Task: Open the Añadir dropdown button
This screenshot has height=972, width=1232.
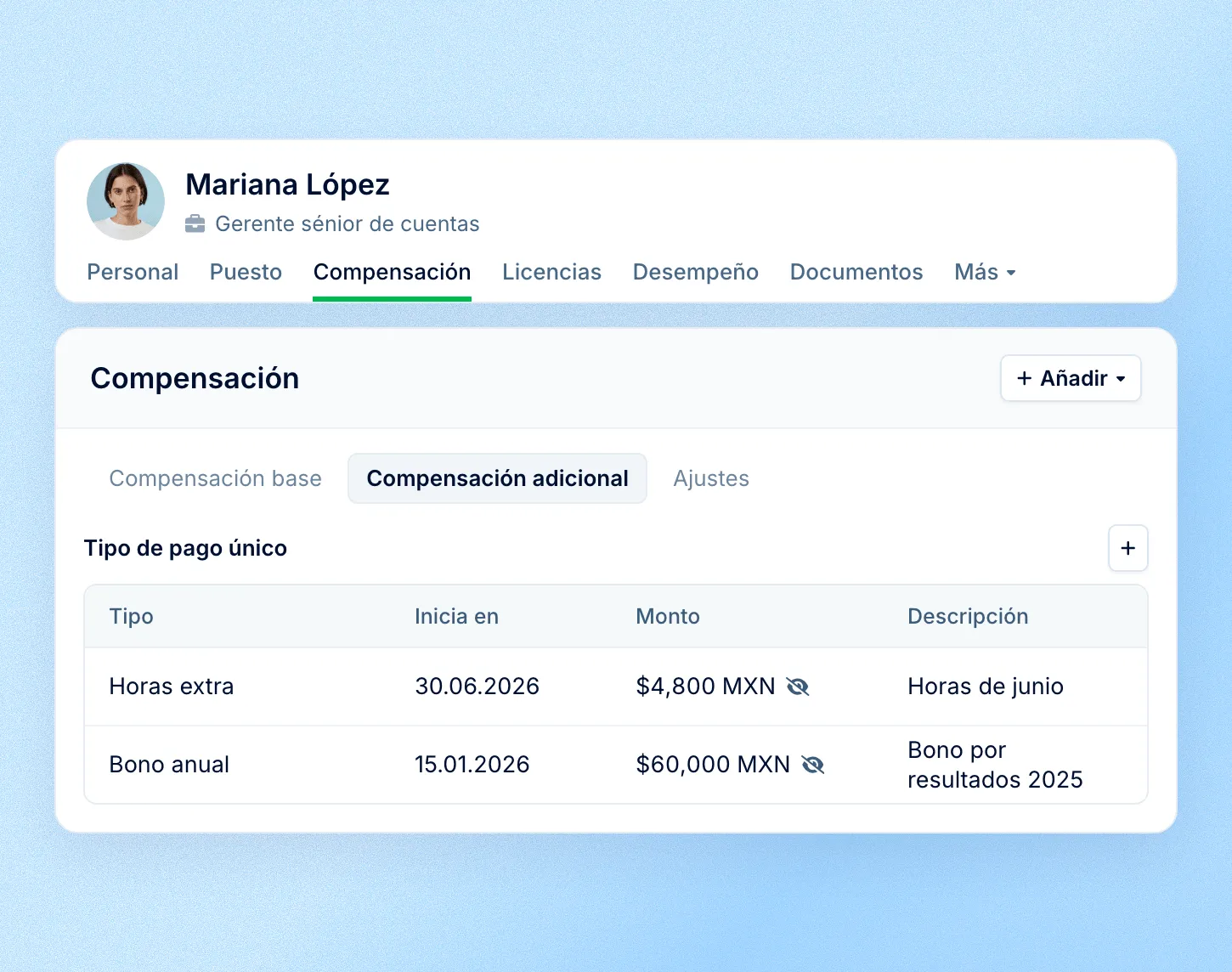Action: tap(1071, 378)
